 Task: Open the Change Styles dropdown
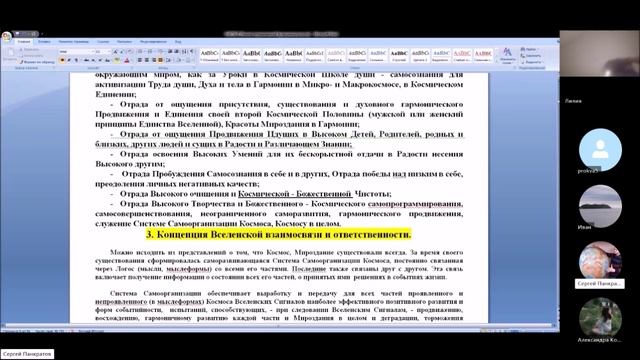click(507, 56)
